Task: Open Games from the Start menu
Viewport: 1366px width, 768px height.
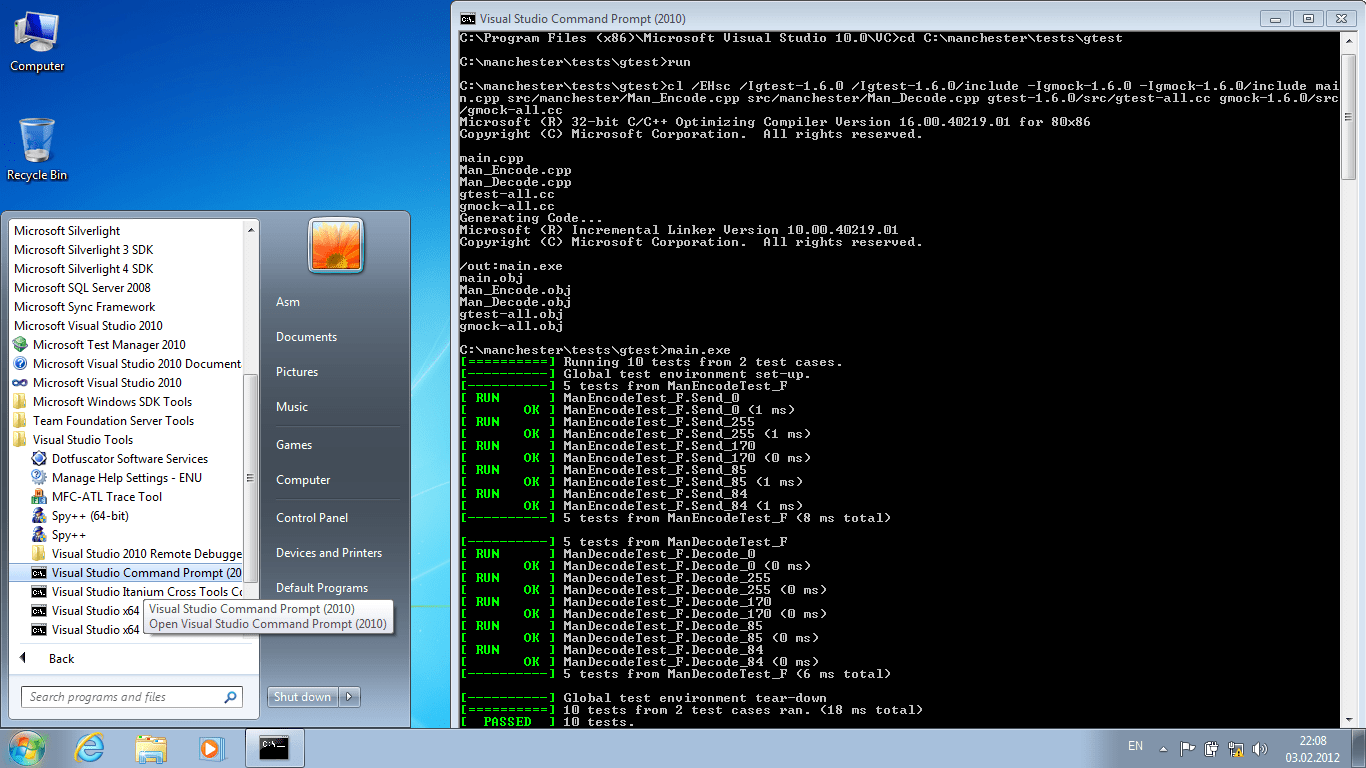Action: pos(294,445)
